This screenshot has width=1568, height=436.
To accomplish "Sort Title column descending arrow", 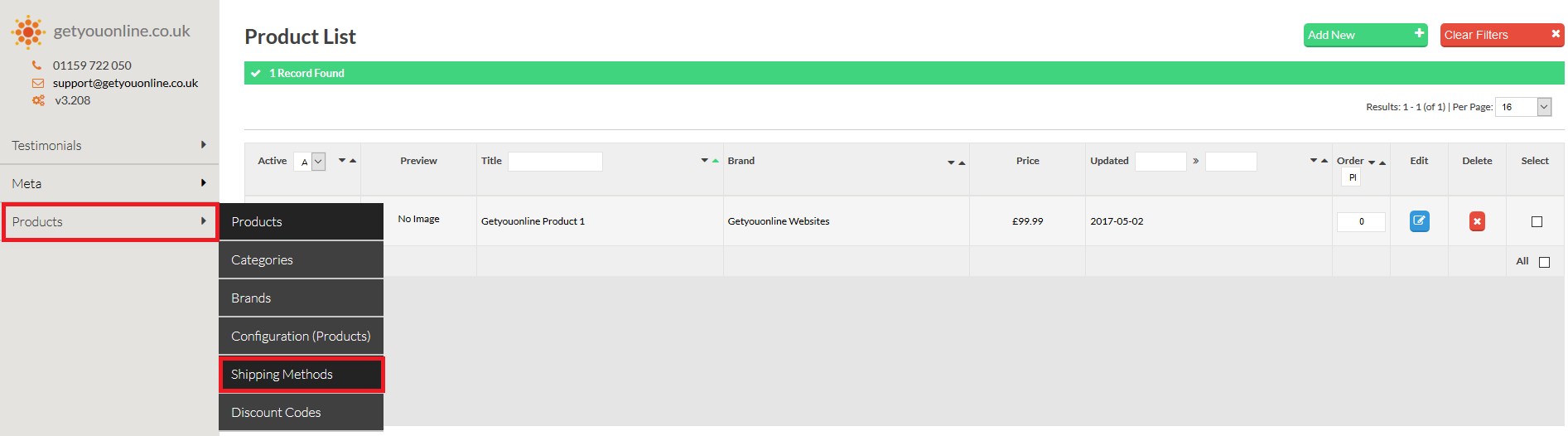I will point(705,161).
